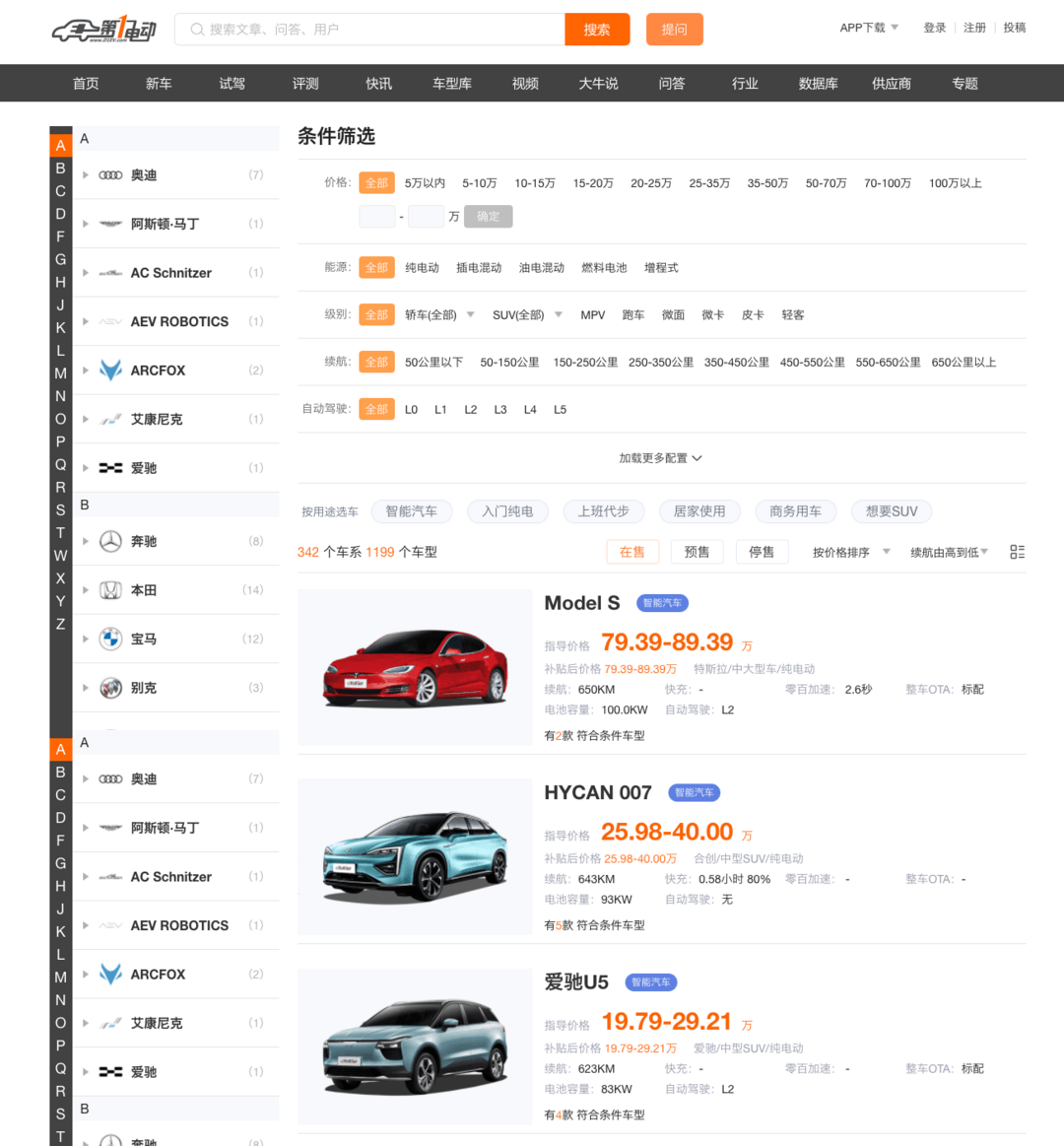Screen dimensions: 1064x1146
Task: Click the 智能汽车 badge beside Model S
Action: point(662,603)
